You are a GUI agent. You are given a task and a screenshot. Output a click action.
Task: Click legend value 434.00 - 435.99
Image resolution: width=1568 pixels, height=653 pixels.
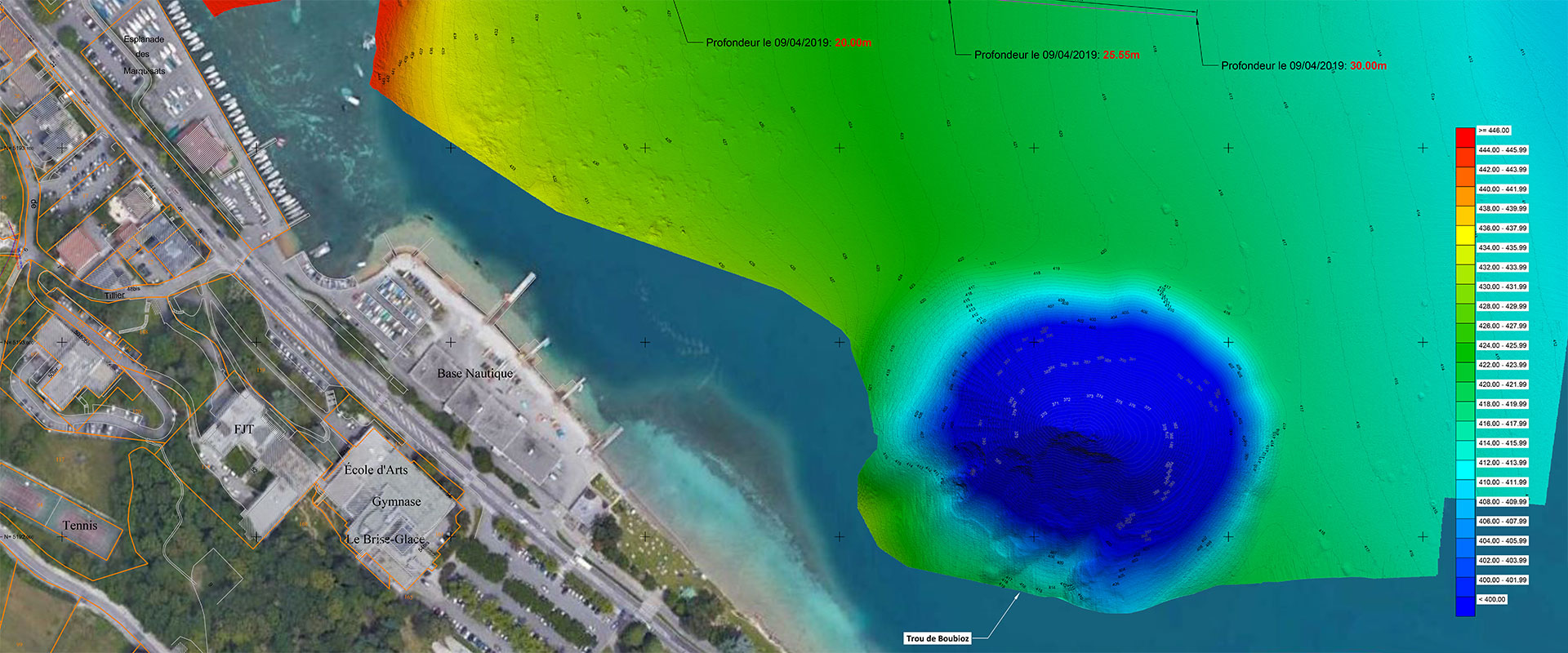pyautogui.click(x=1502, y=248)
